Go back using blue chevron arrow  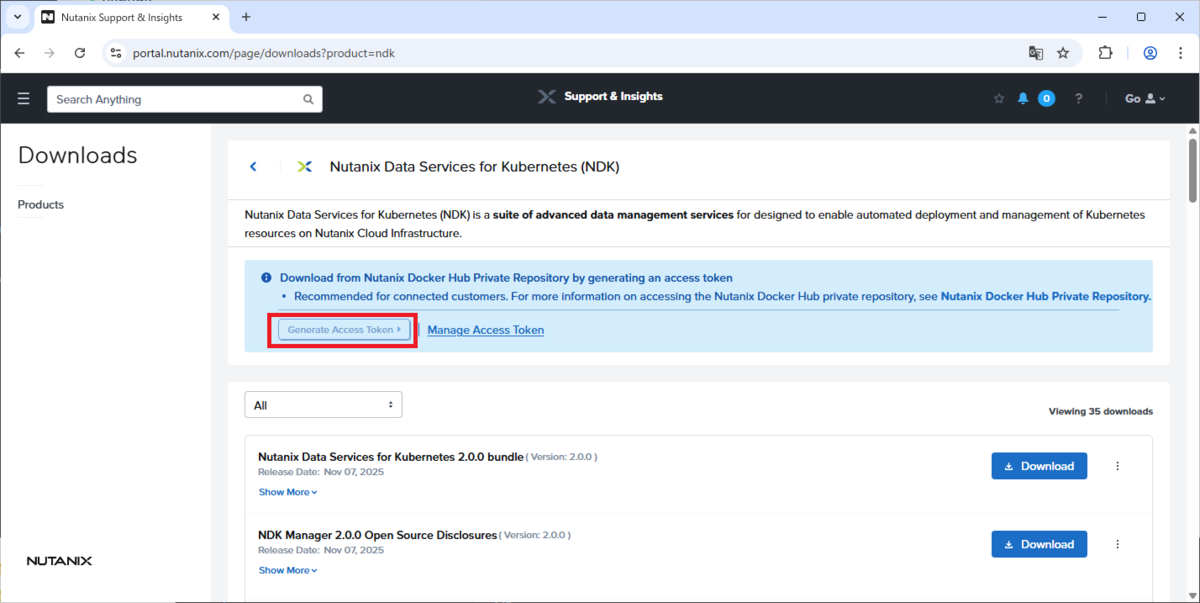[x=253, y=167]
